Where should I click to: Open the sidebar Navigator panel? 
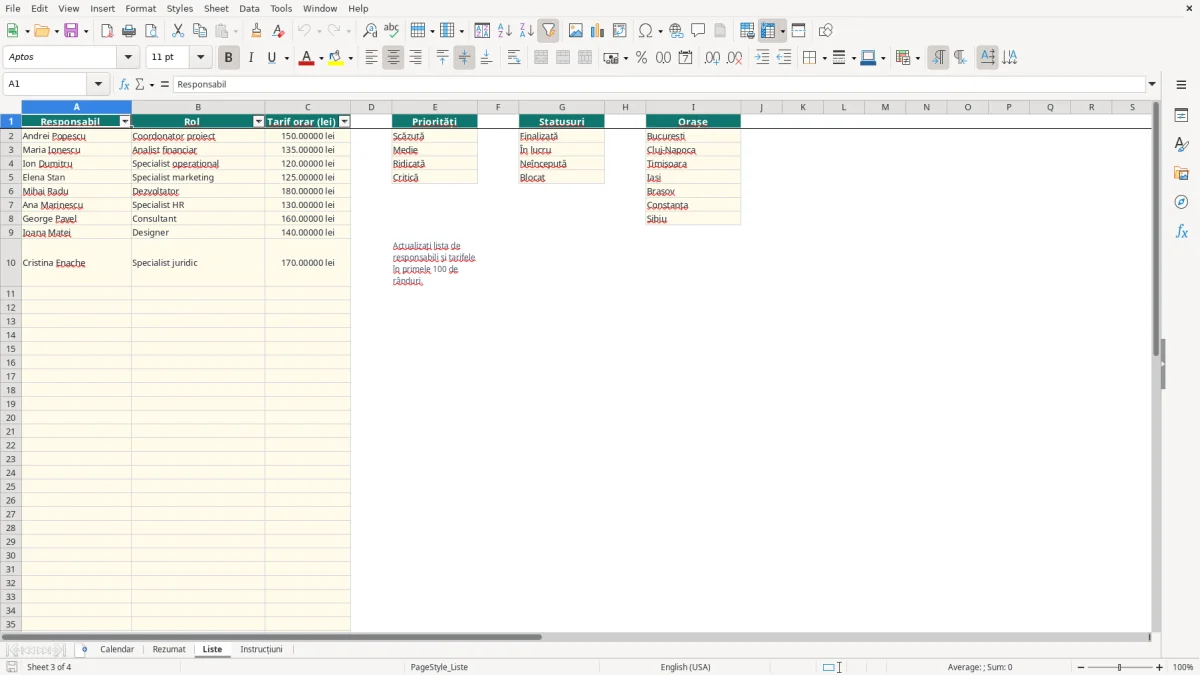1181,202
